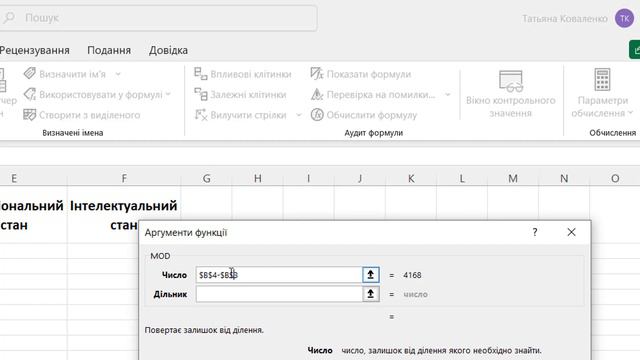Select column N header
This screenshot has height=360, width=640.
pos(564,178)
